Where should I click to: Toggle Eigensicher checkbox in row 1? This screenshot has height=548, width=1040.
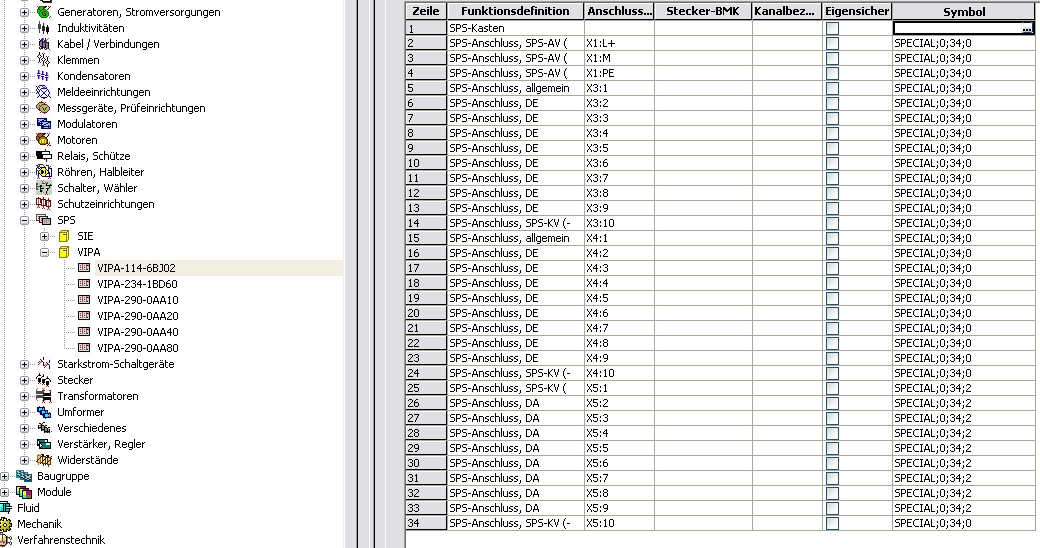832,29
